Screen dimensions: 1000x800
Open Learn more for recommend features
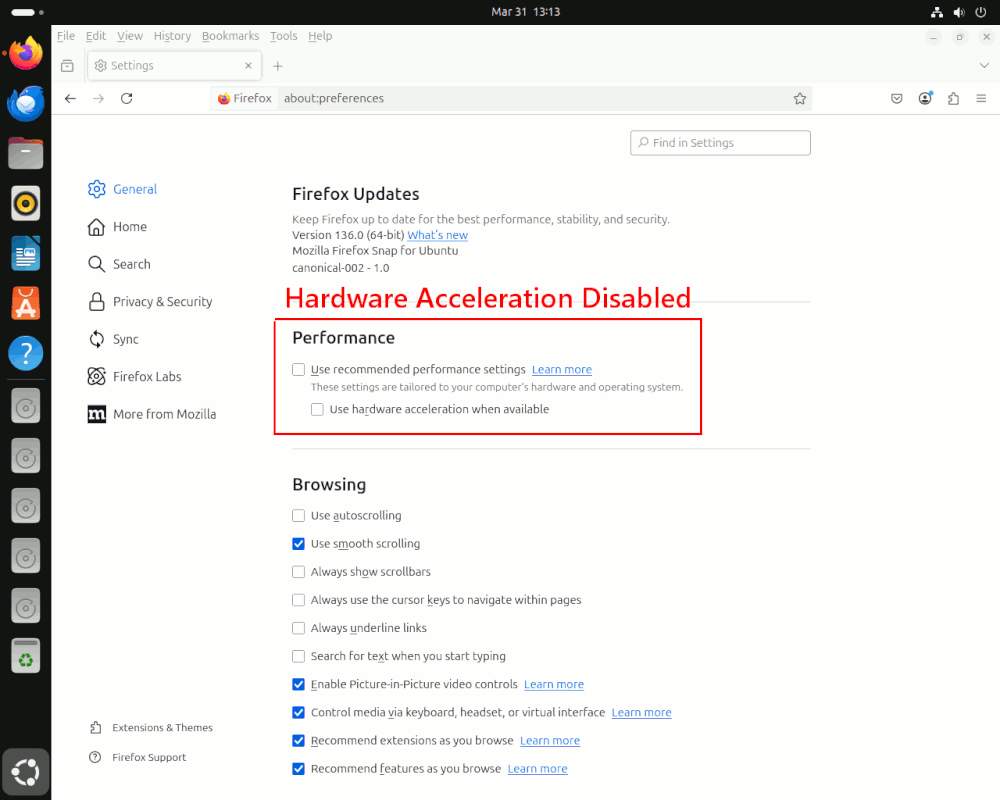pos(538,769)
